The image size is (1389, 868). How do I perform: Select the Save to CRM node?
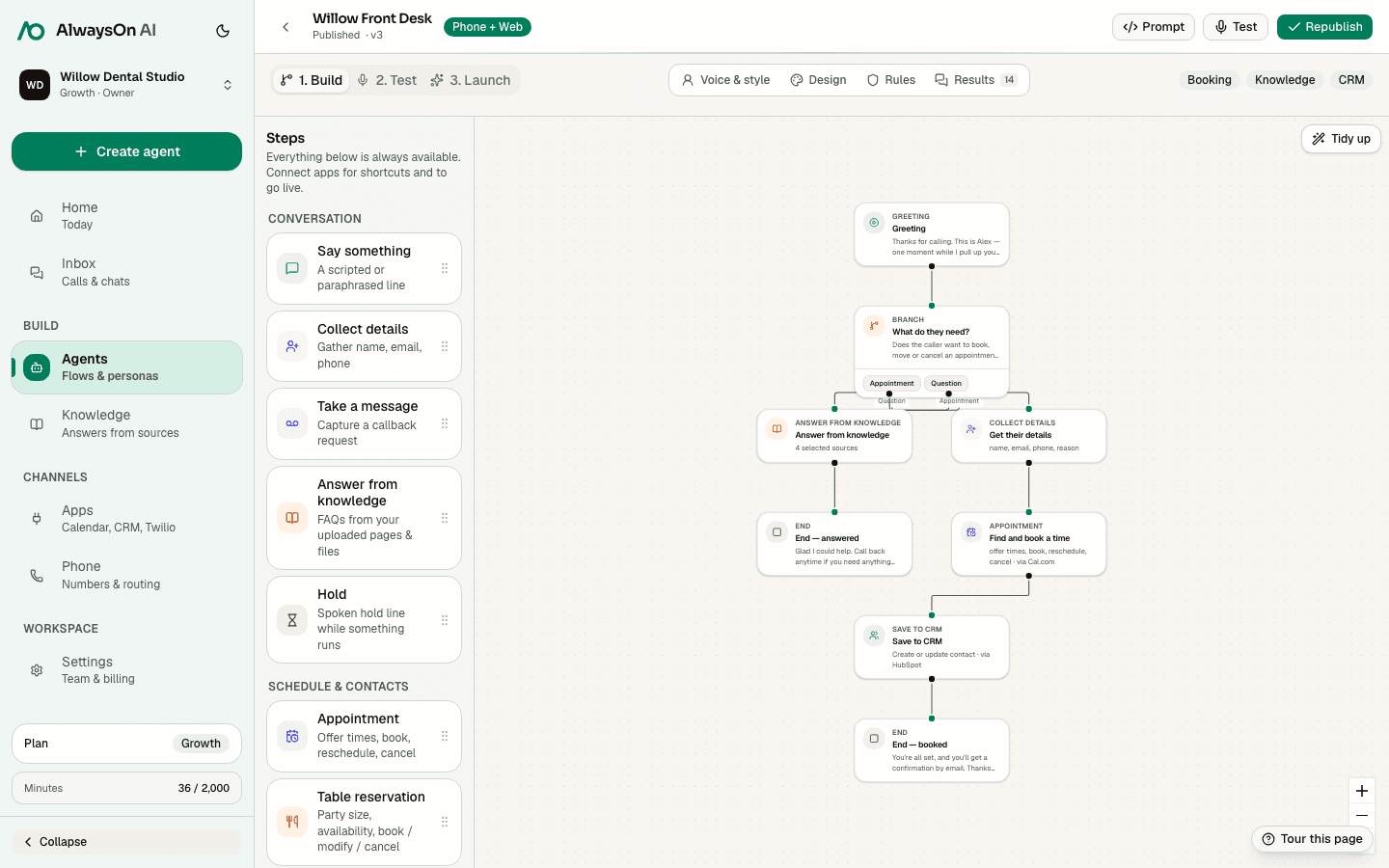click(x=932, y=647)
